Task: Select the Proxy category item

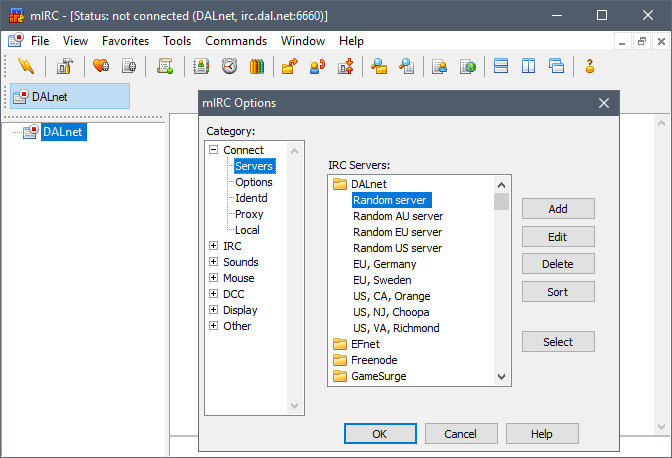Action: [x=249, y=214]
